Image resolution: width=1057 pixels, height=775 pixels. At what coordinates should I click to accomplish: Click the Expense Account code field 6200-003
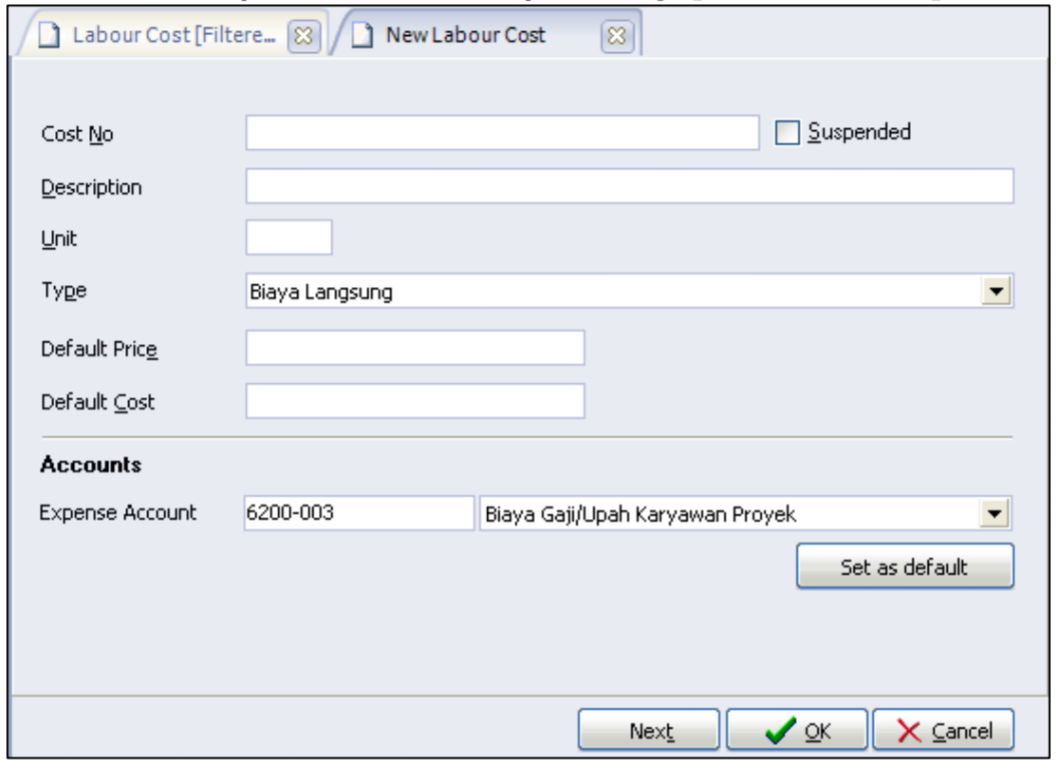click(x=358, y=515)
